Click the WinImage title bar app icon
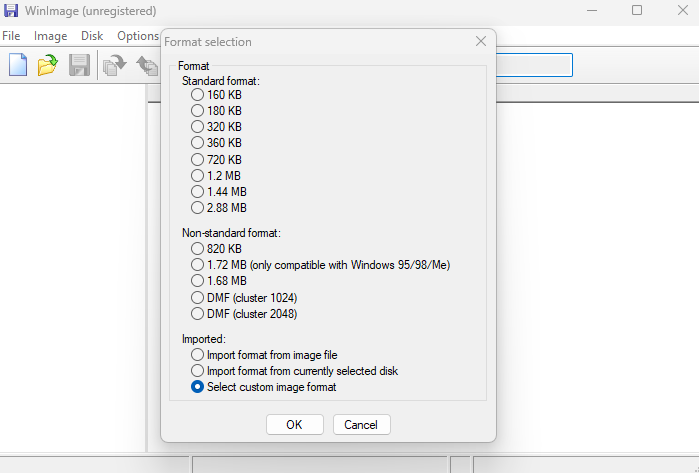The image size is (699, 473). (11, 10)
